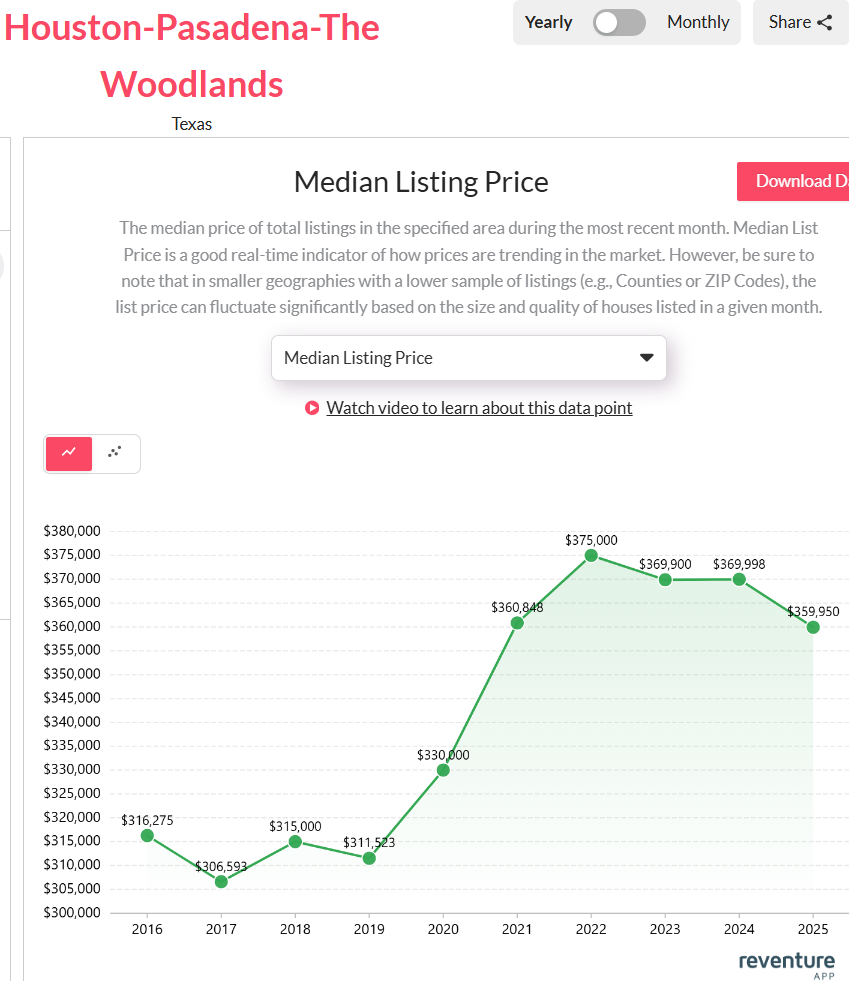Click the dropdown chevron on the metric selector
Image resolution: width=849 pixels, height=981 pixels.
pos(646,357)
